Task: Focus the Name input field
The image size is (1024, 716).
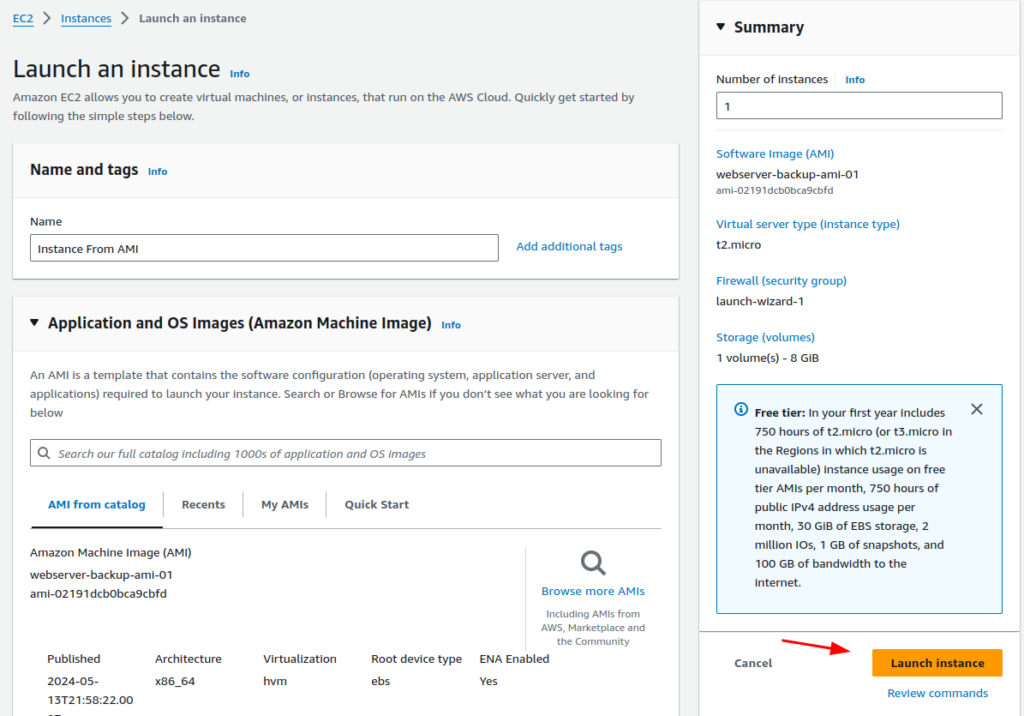Action: click(264, 248)
